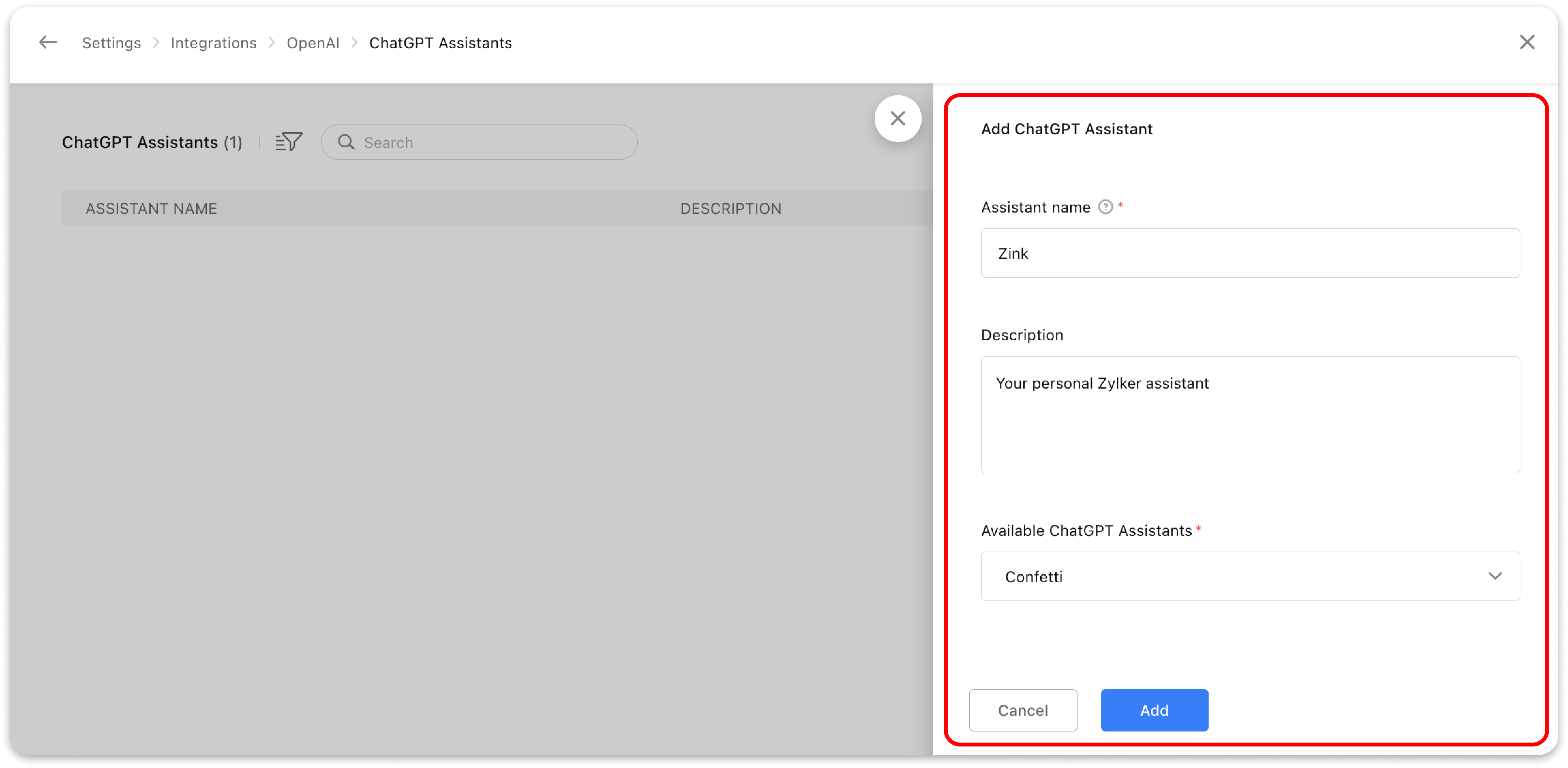Select the ChatGPT Assistants breadcrumb

point(440,43)
